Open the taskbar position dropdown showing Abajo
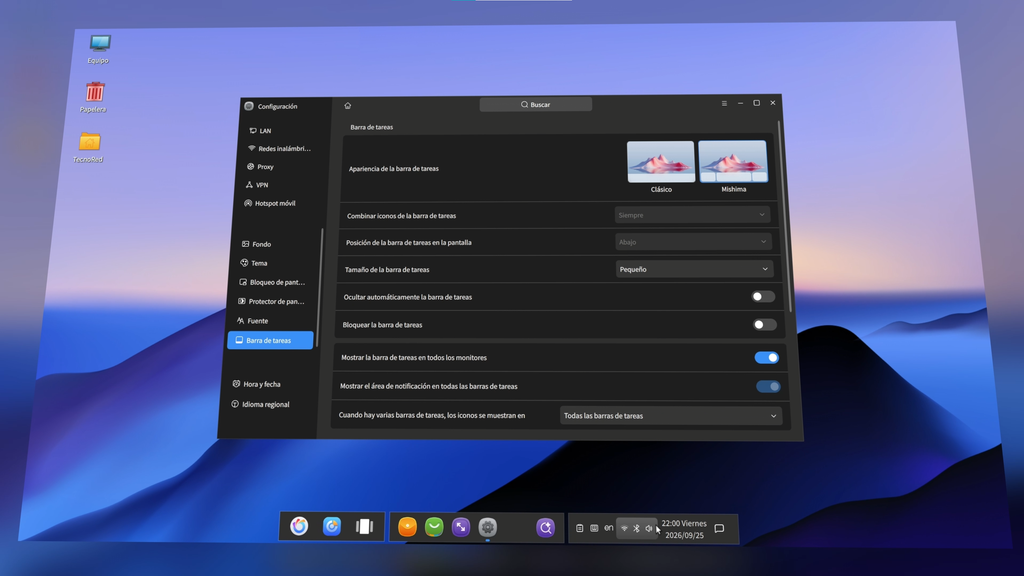Screen dimensions: 1024x576 click(x=694, y=242)
